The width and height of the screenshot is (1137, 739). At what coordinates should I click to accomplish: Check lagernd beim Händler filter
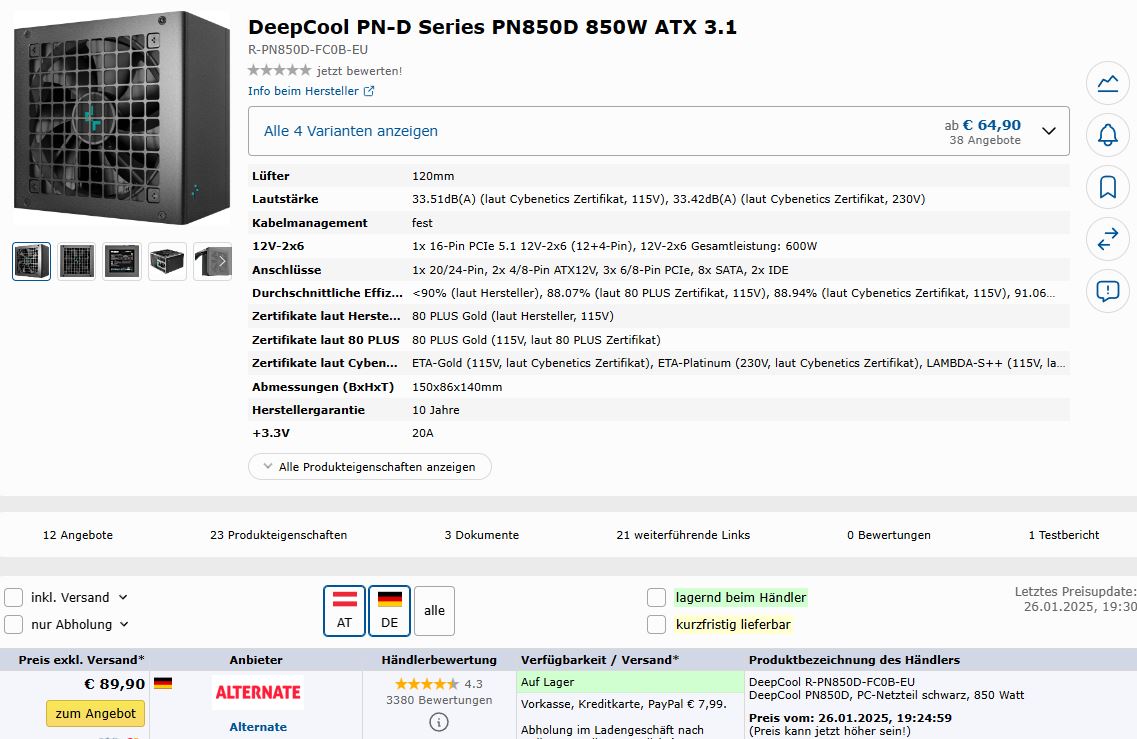(656, 598)
